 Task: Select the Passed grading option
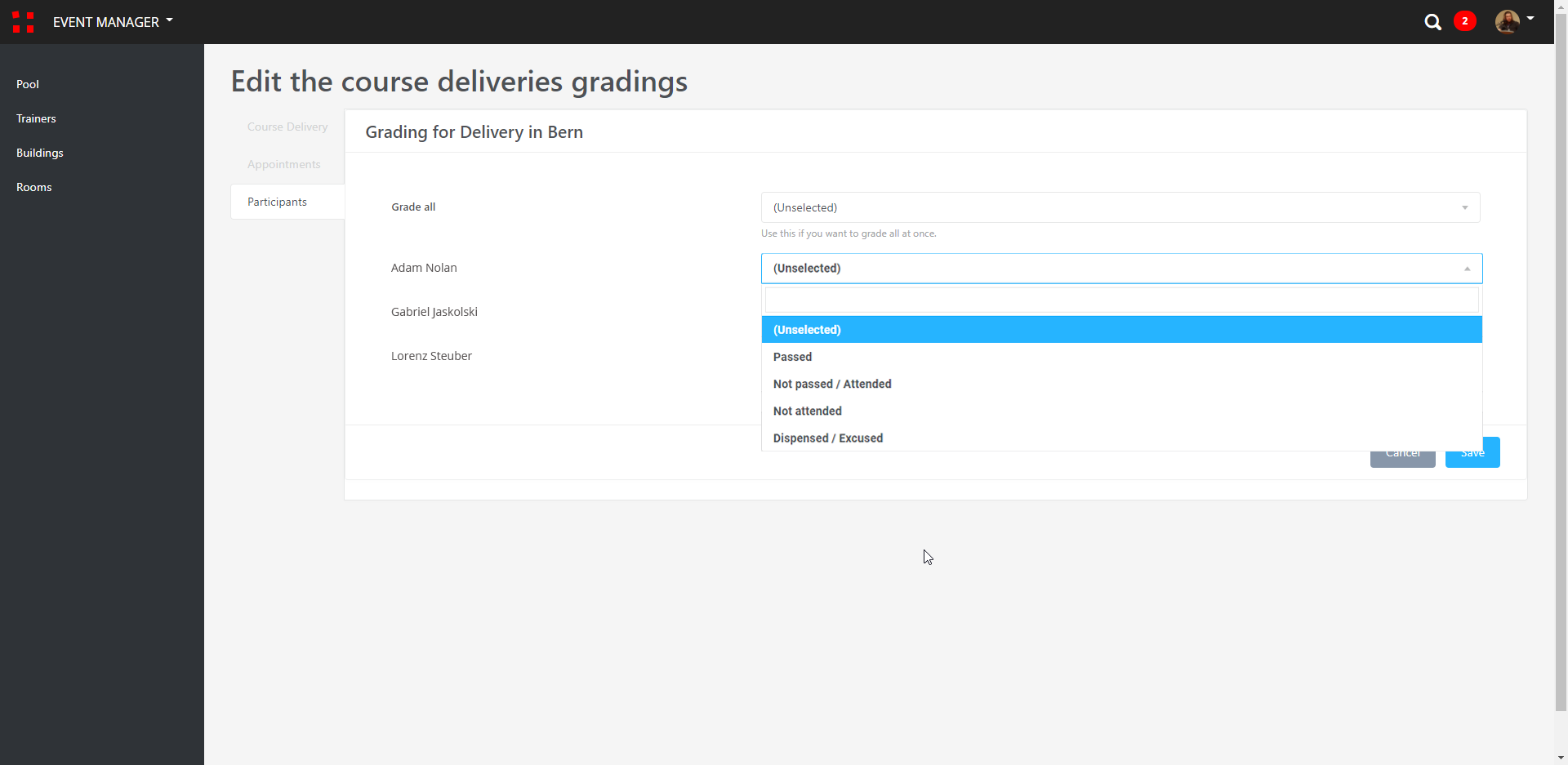click(792, 357)
